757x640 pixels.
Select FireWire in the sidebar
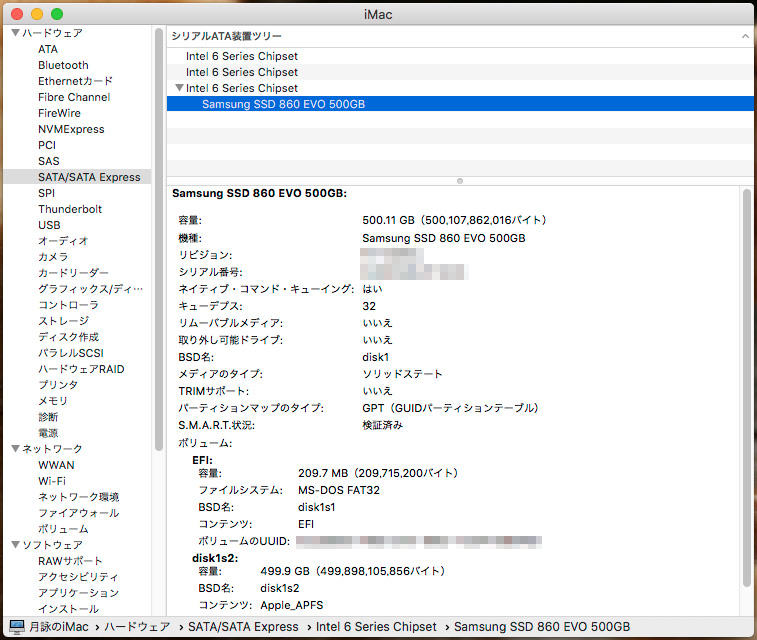click(59, 113)
